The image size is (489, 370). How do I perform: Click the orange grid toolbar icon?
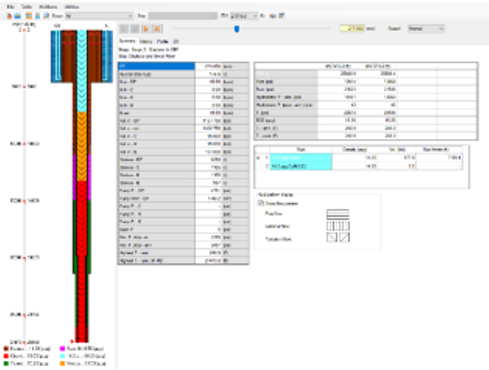[29, 16]
